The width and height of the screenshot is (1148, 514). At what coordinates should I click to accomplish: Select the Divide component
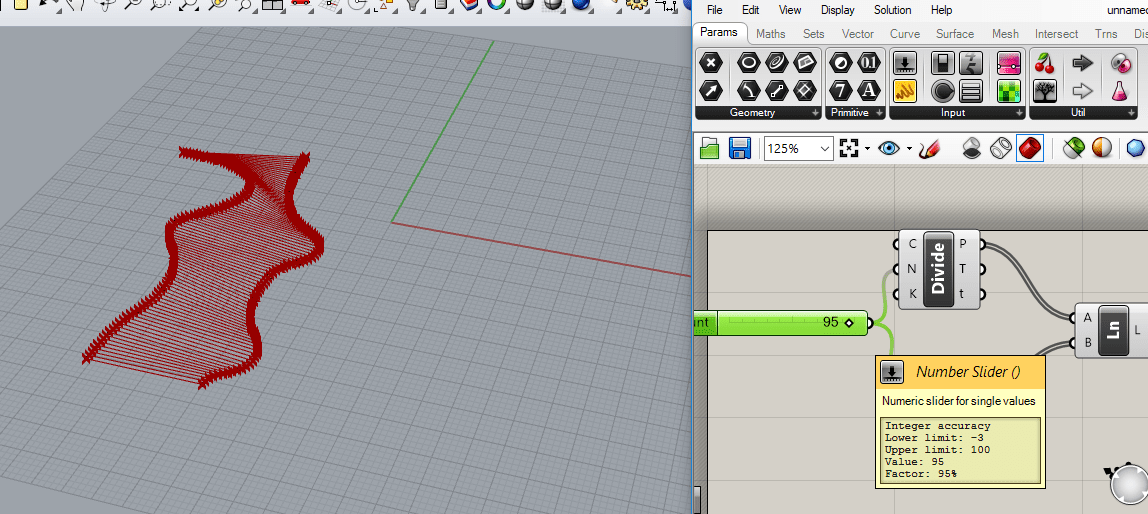point(939,269)
